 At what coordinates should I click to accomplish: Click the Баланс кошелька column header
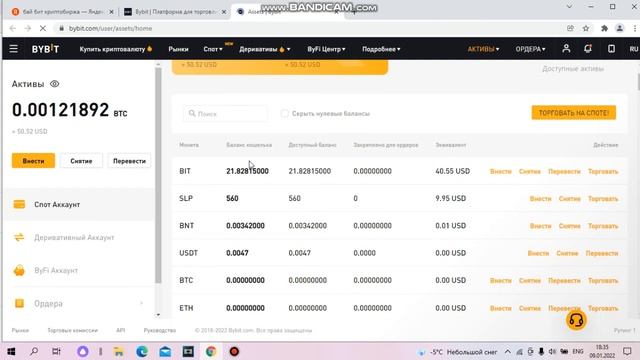coord(249,145)
